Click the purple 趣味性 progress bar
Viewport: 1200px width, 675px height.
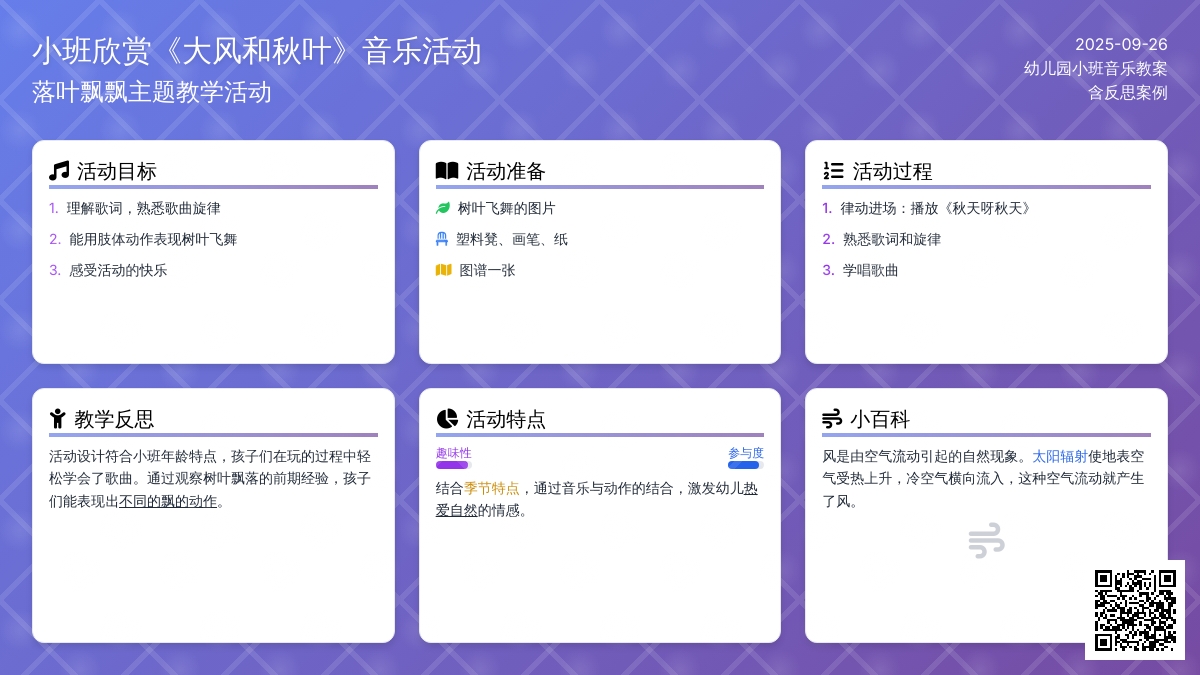(x=453, y=465)
